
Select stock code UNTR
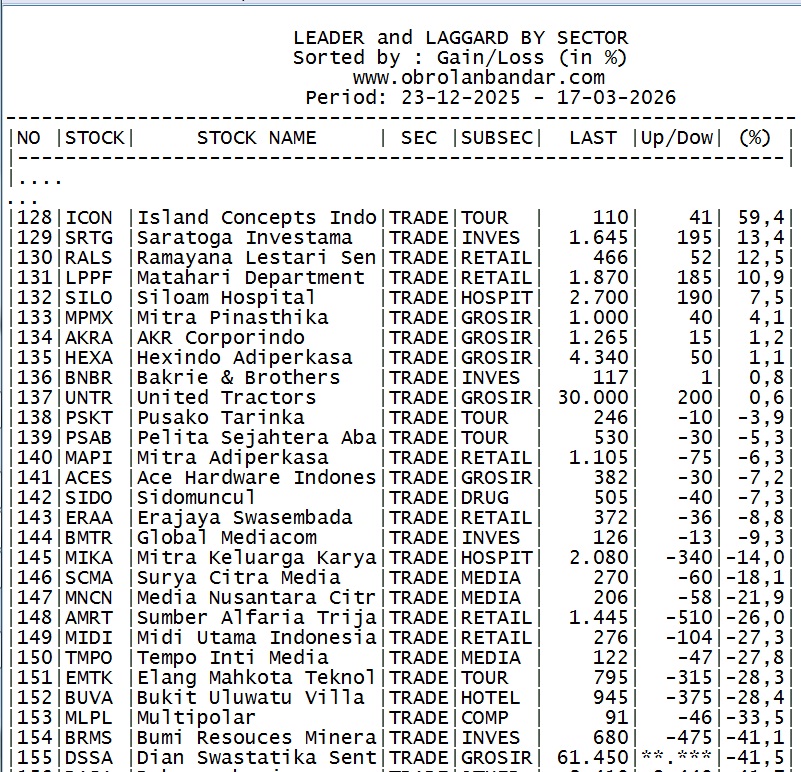pyautogui.click(x=88, y=397)
